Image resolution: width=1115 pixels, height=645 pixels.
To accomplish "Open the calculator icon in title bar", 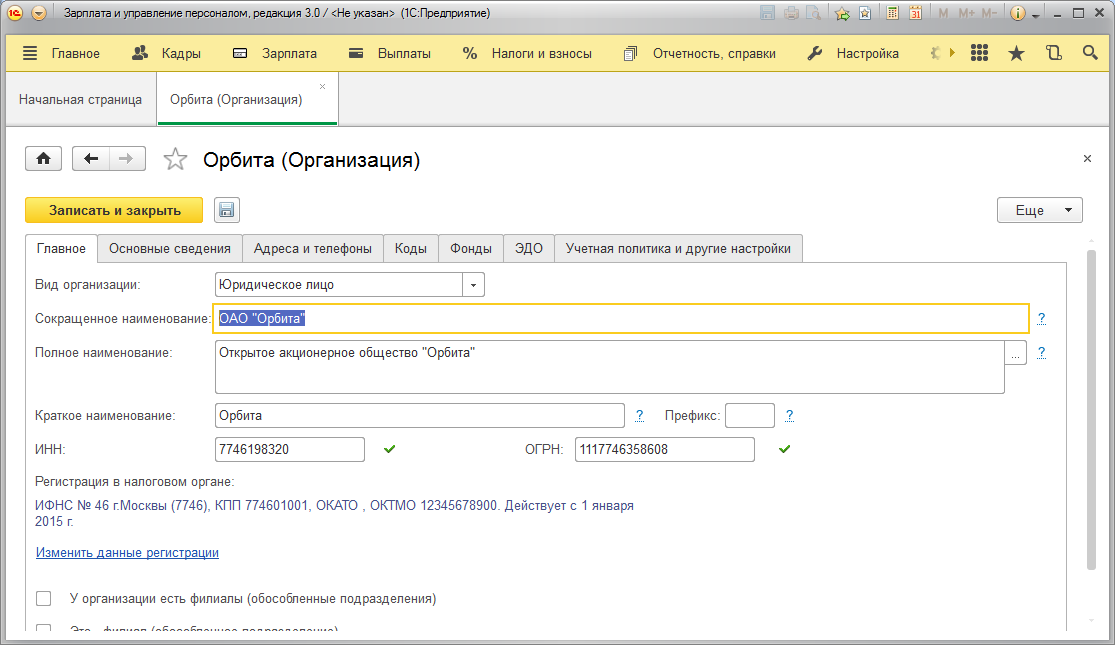I will click(892, 13).
